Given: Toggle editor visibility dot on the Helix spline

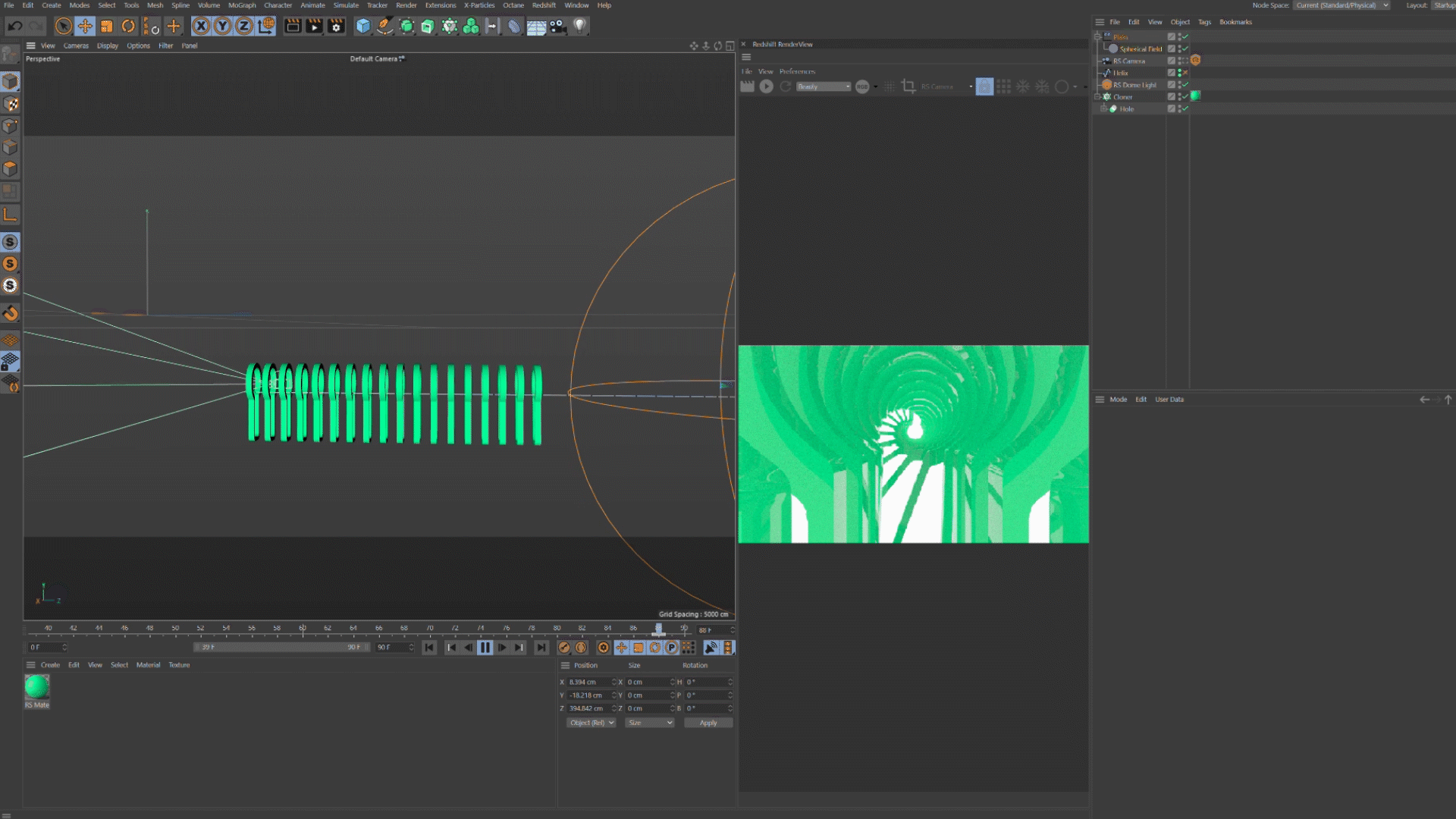Looking at the screenshot, I should 1179,72.
